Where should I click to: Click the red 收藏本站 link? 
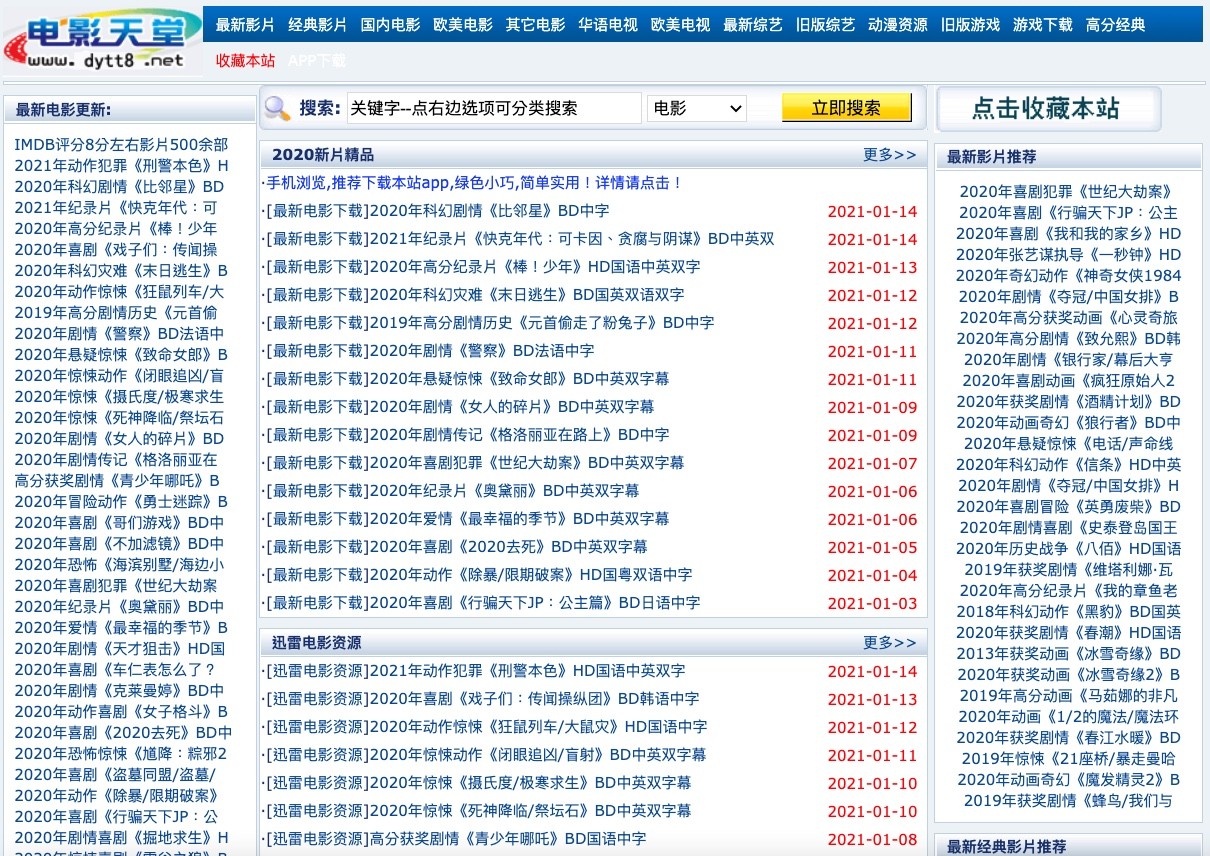[x=245, y=61]
